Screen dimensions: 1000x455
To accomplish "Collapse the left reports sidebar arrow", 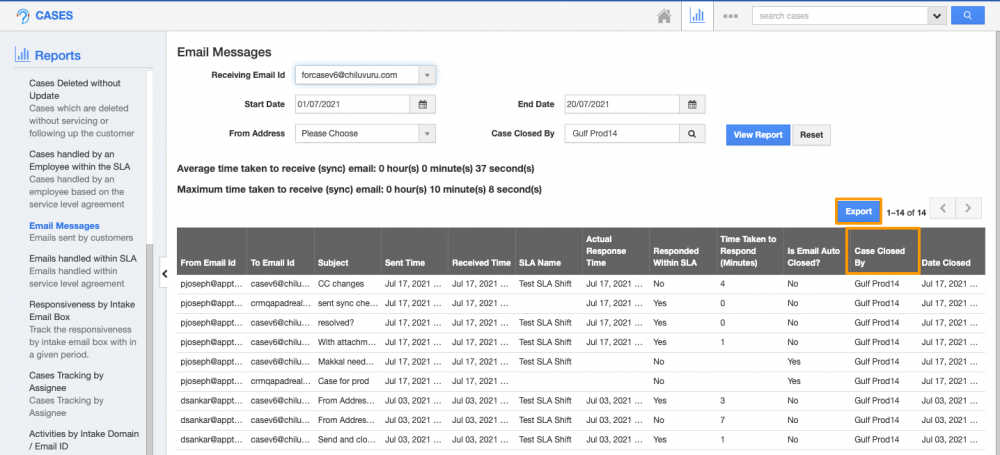I will (165, 273).
